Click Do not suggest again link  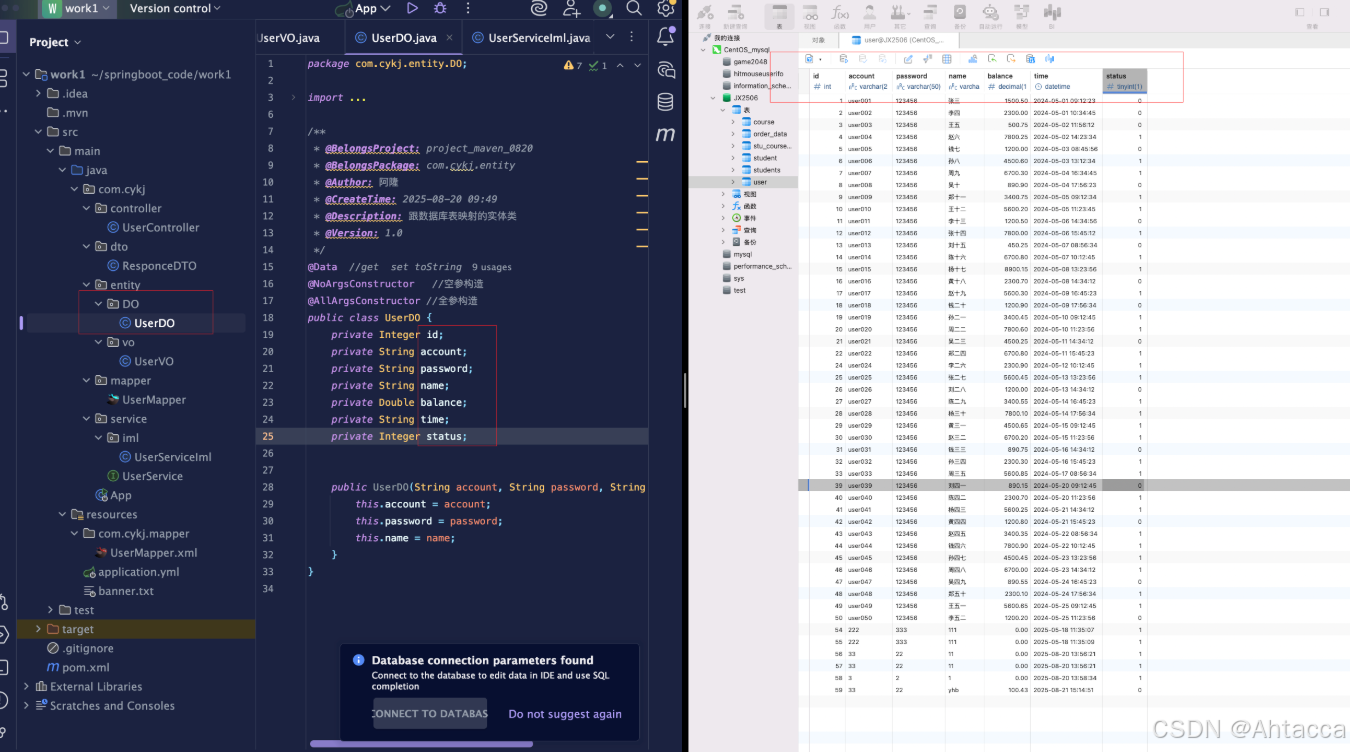pyautogui.click(x=565, y=714)
